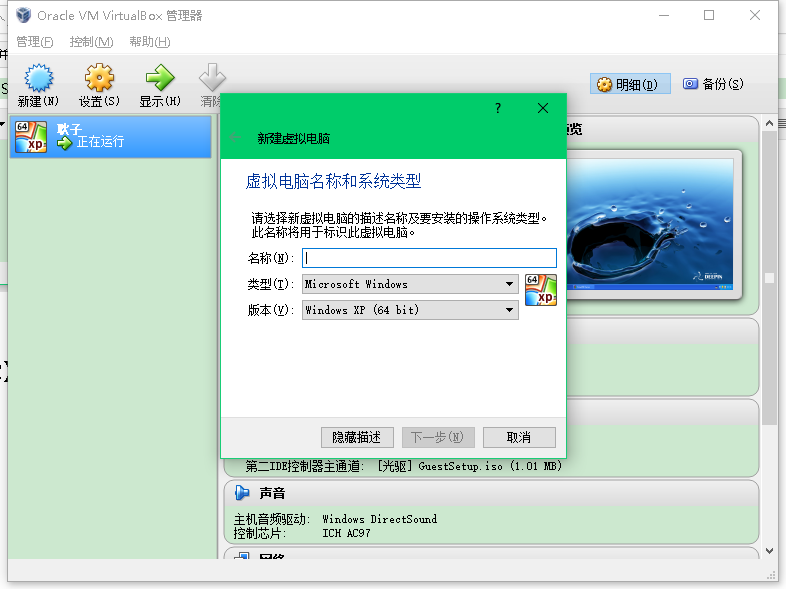
Task: Click the 隐藏描述 button
Action: [357, 437]
